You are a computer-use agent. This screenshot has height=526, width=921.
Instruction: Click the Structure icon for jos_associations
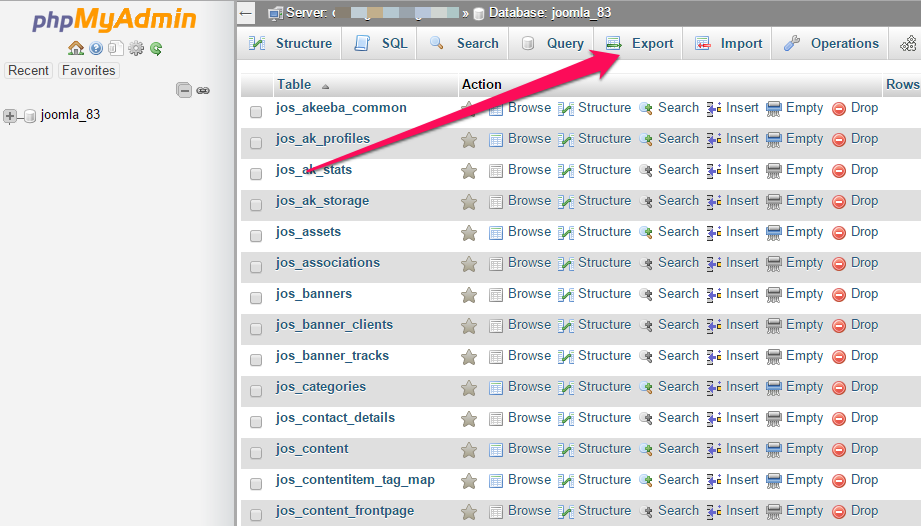tap(566, 264)
